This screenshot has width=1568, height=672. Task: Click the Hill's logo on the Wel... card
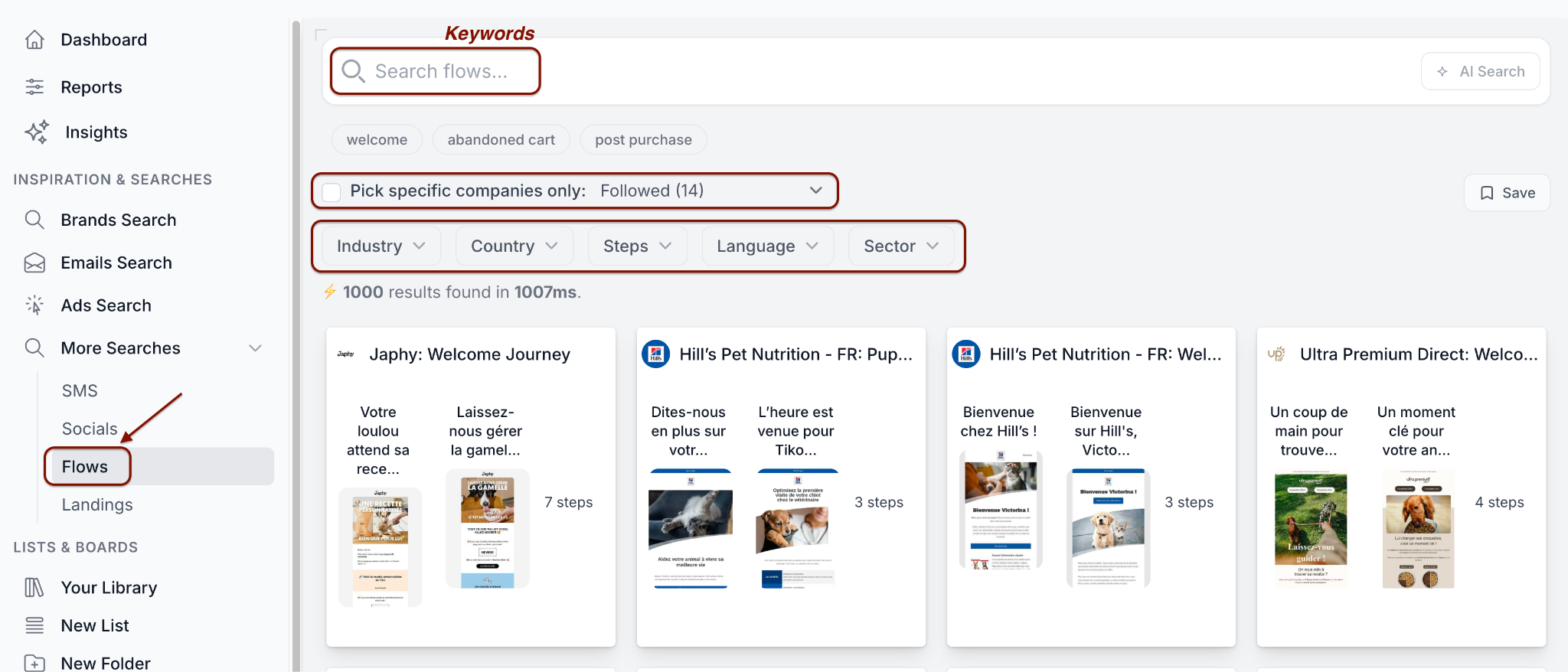(966, 354)
